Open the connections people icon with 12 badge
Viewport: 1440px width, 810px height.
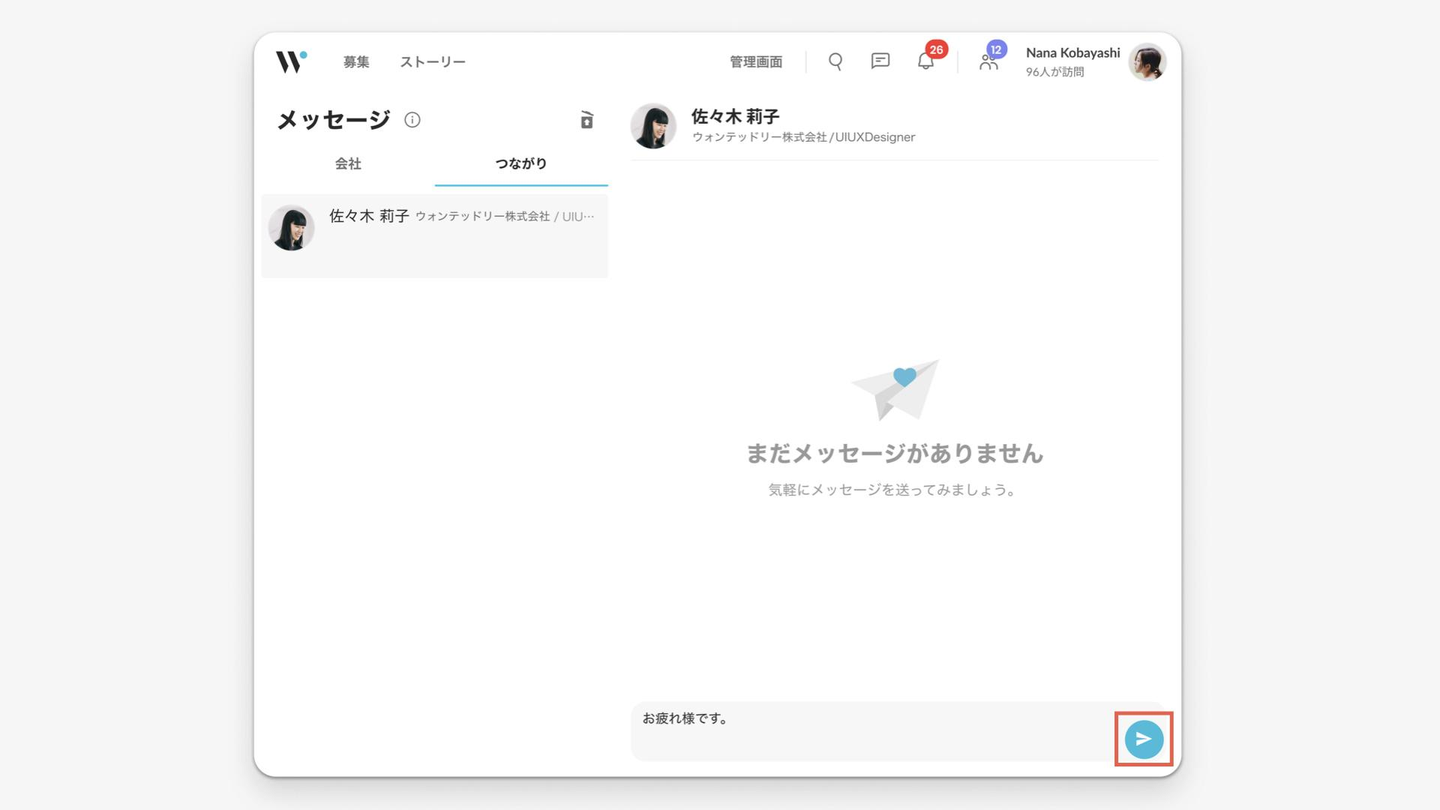coord(990,59)
